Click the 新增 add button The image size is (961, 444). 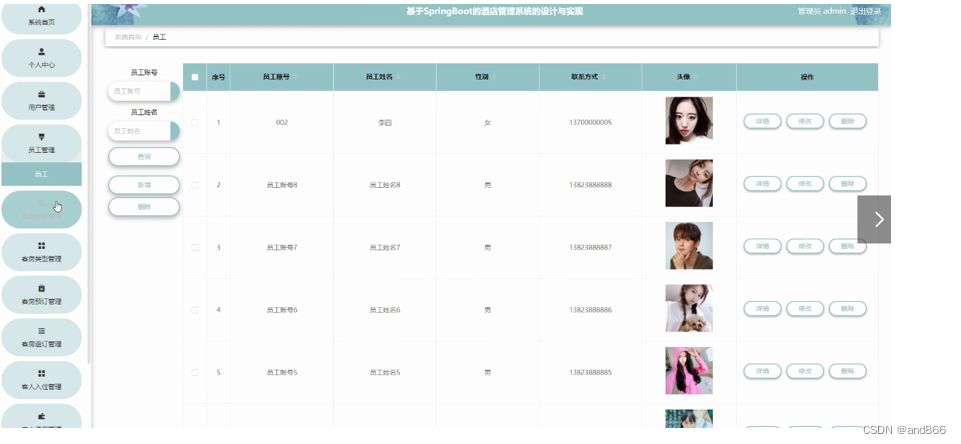coord(144,185)
